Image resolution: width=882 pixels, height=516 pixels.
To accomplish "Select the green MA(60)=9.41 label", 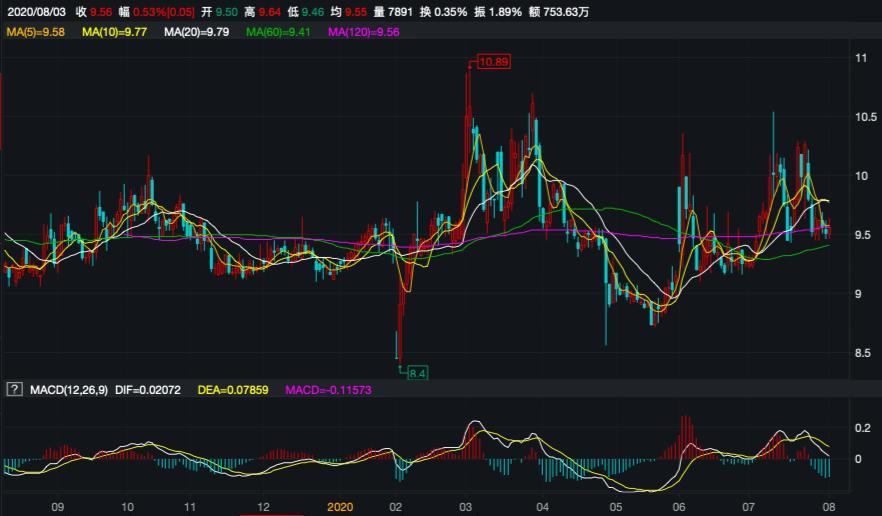I will point(275,33).
